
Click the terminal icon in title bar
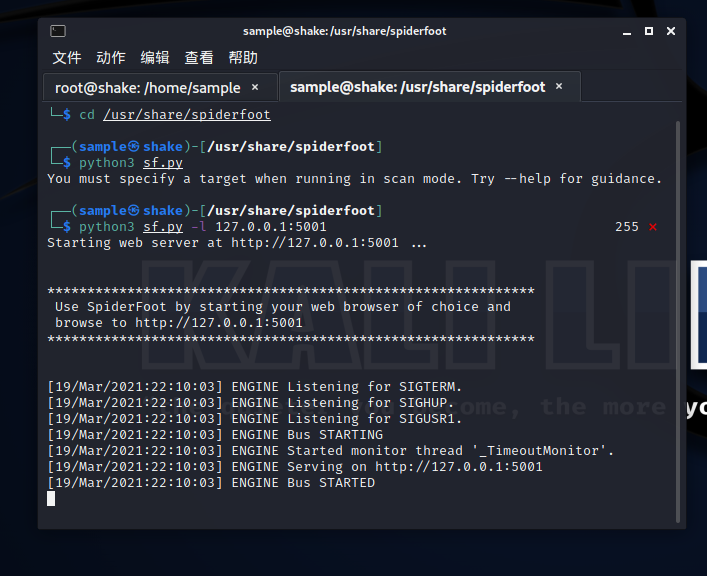pyautogui.click(x=58, y=31)
